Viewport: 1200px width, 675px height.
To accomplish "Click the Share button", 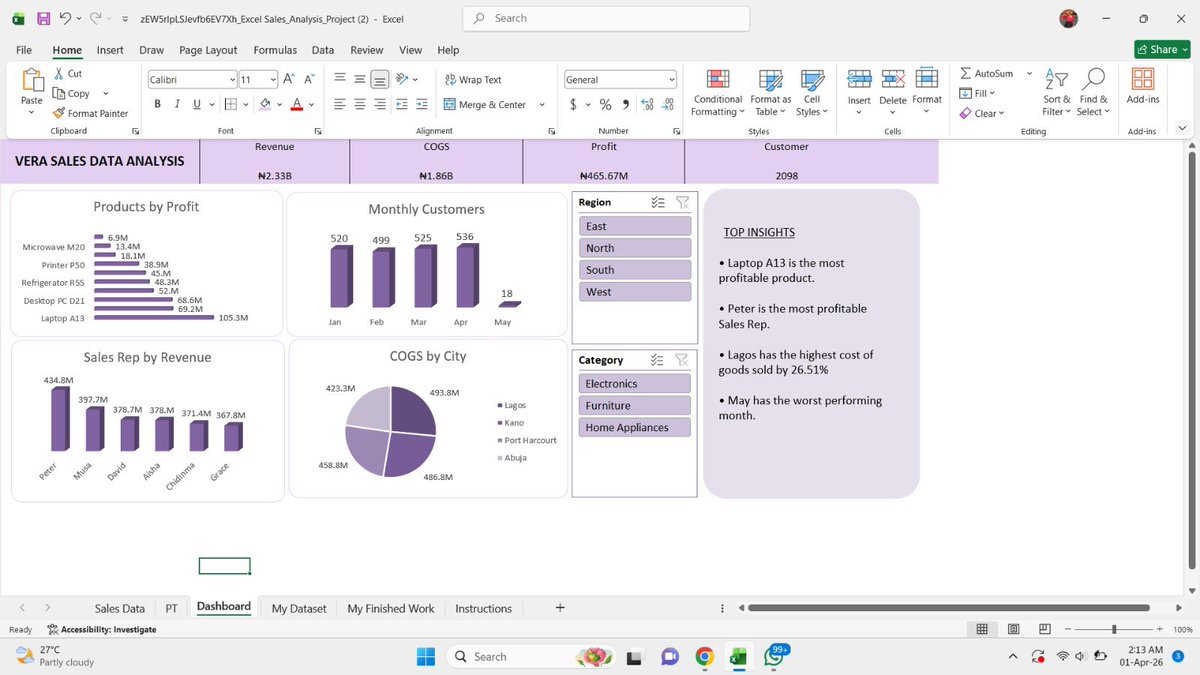I will click(x=1162, y=49).
